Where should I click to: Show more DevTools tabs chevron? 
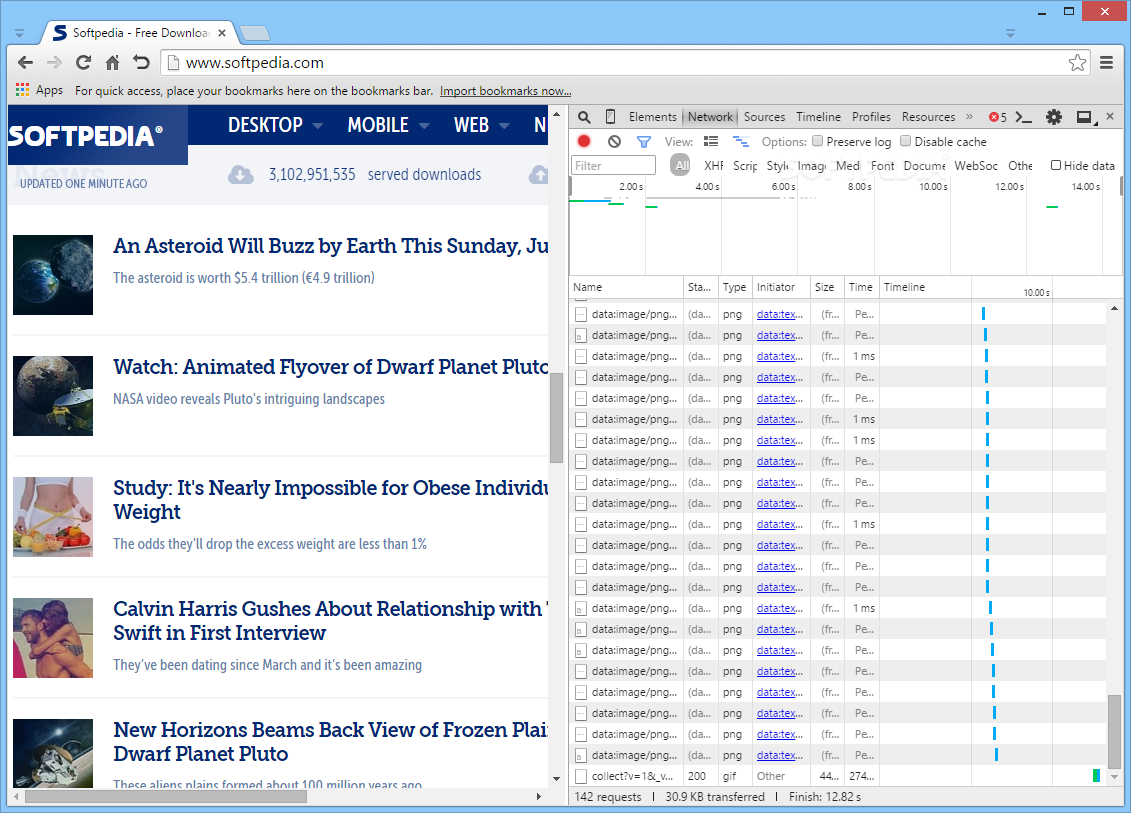(969, 116)
